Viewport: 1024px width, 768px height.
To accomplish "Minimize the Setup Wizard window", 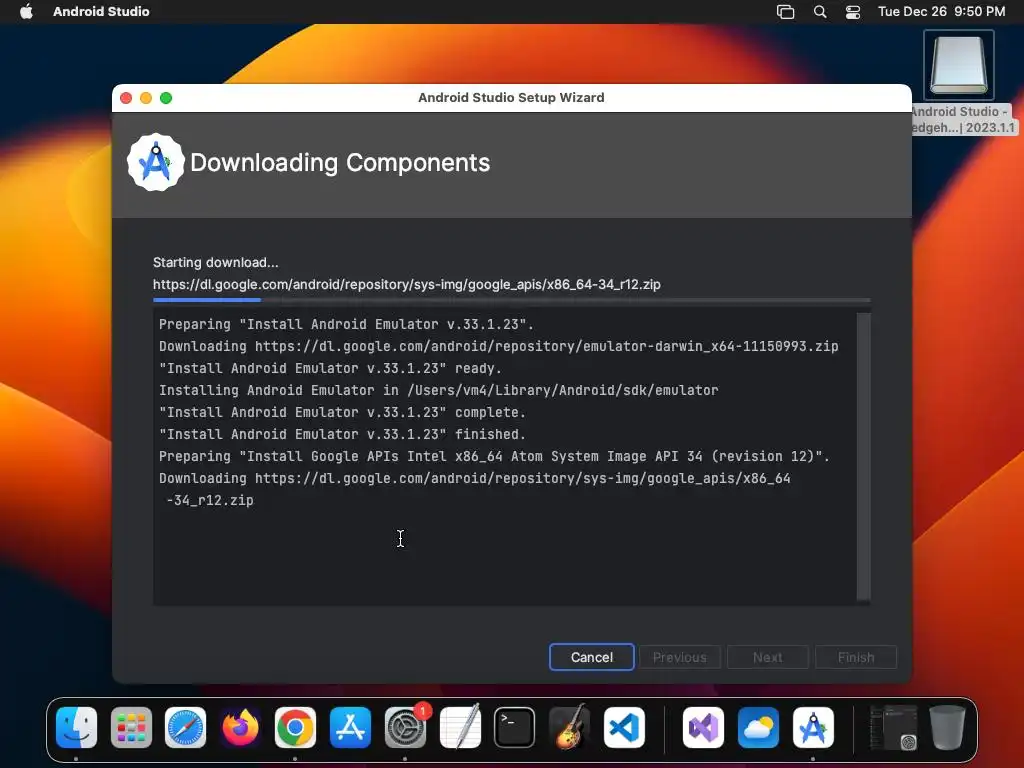I will pyautogui.click(x=146, y=98).
